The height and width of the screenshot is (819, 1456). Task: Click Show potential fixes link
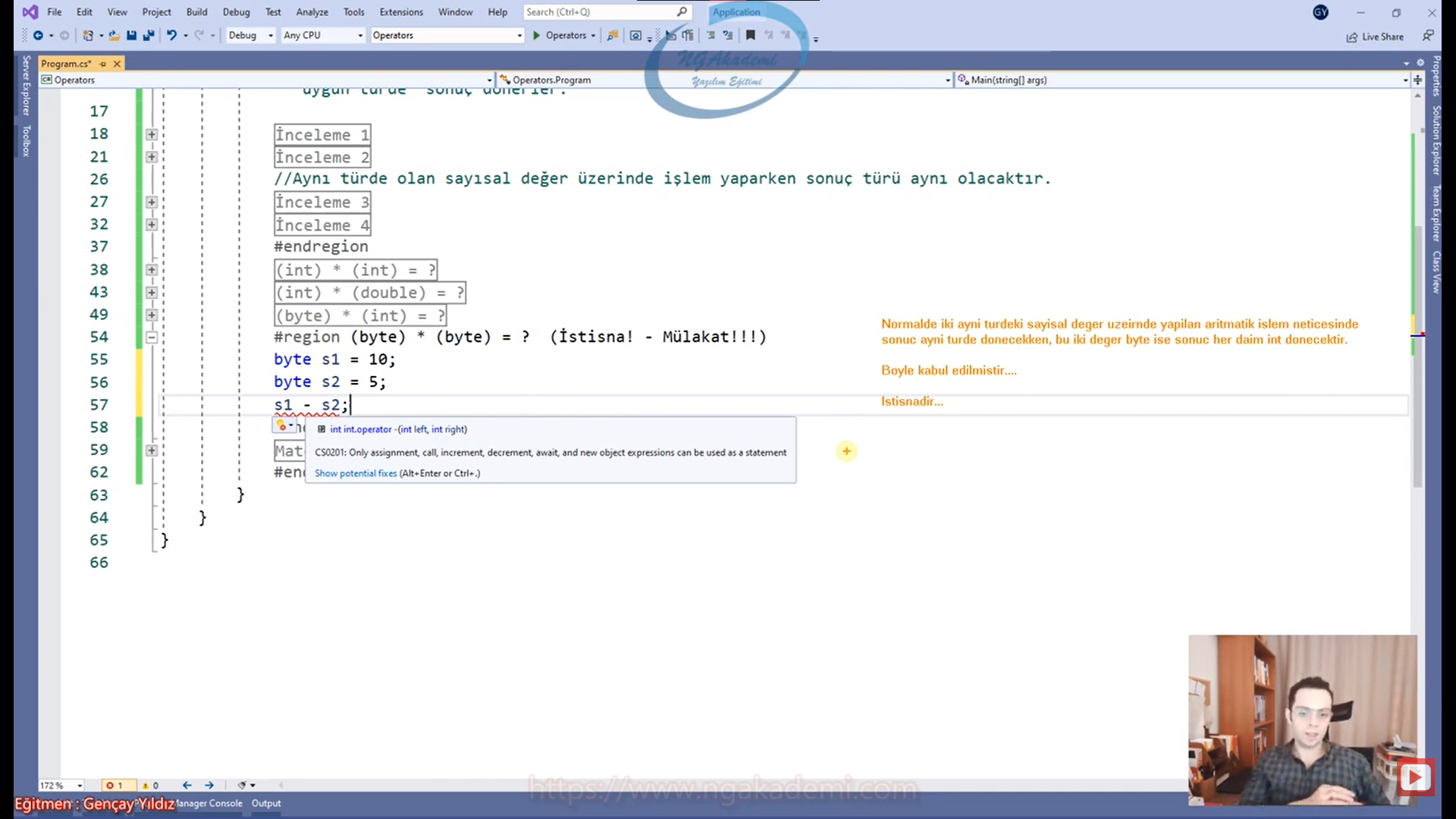356,473
